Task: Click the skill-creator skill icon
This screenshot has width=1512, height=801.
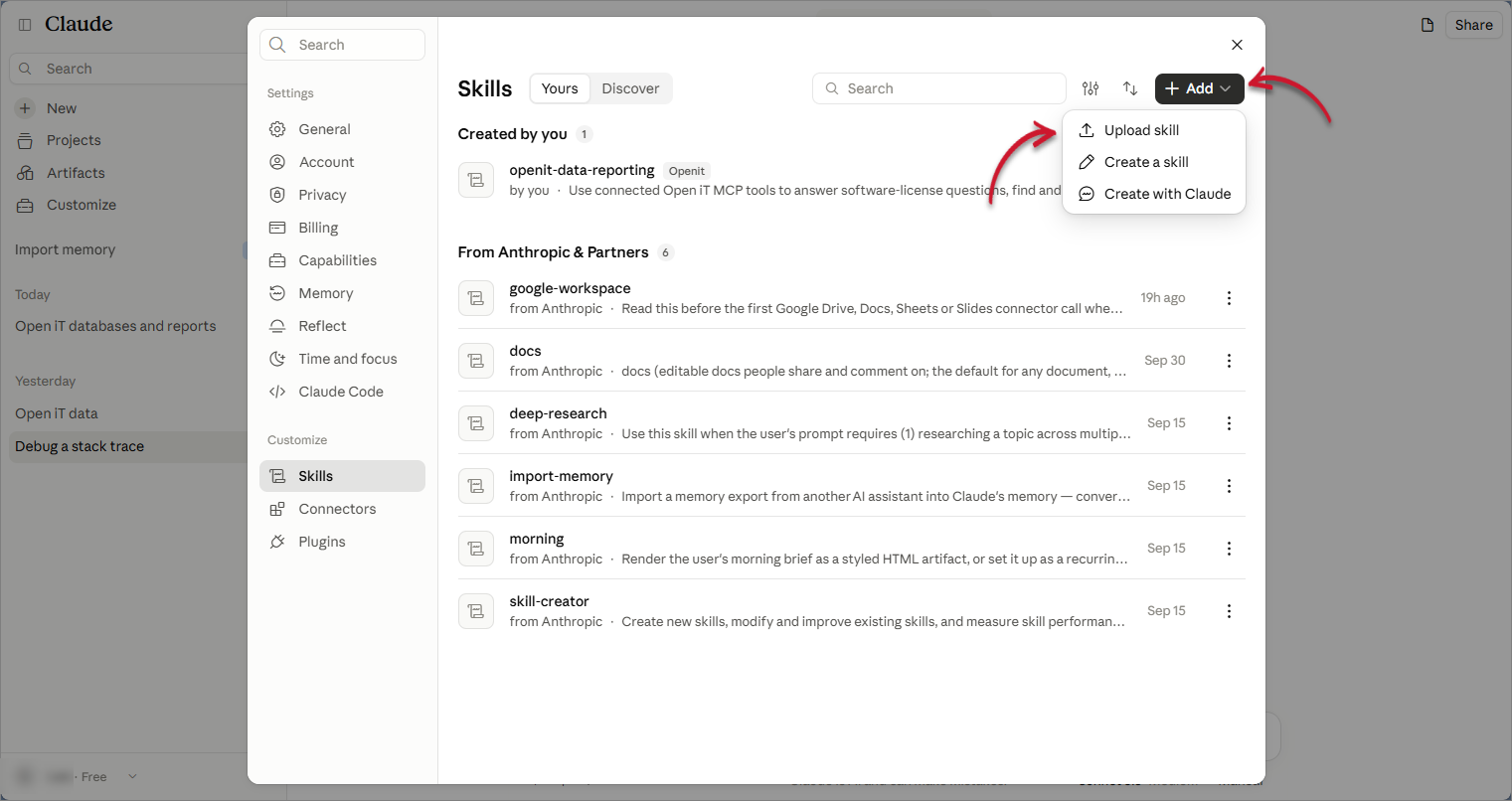Action: [476, 611]
